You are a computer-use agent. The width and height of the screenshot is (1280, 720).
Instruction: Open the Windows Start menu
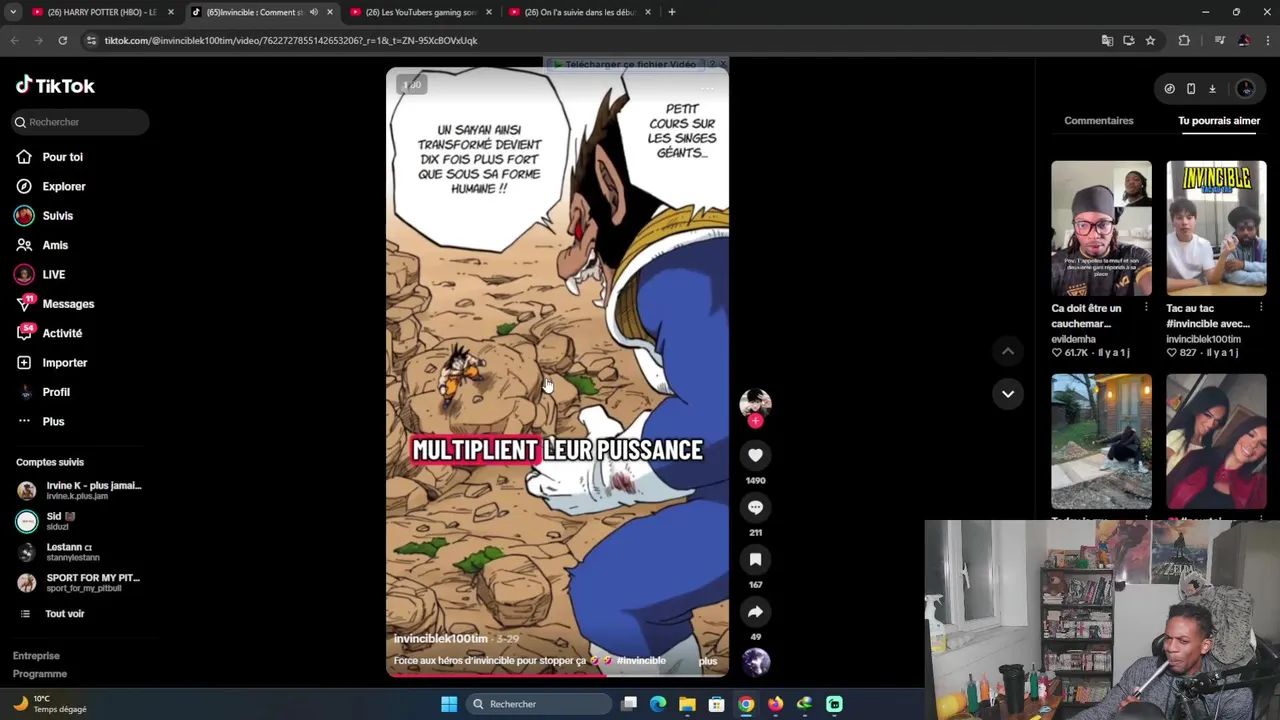click(449, 704)
